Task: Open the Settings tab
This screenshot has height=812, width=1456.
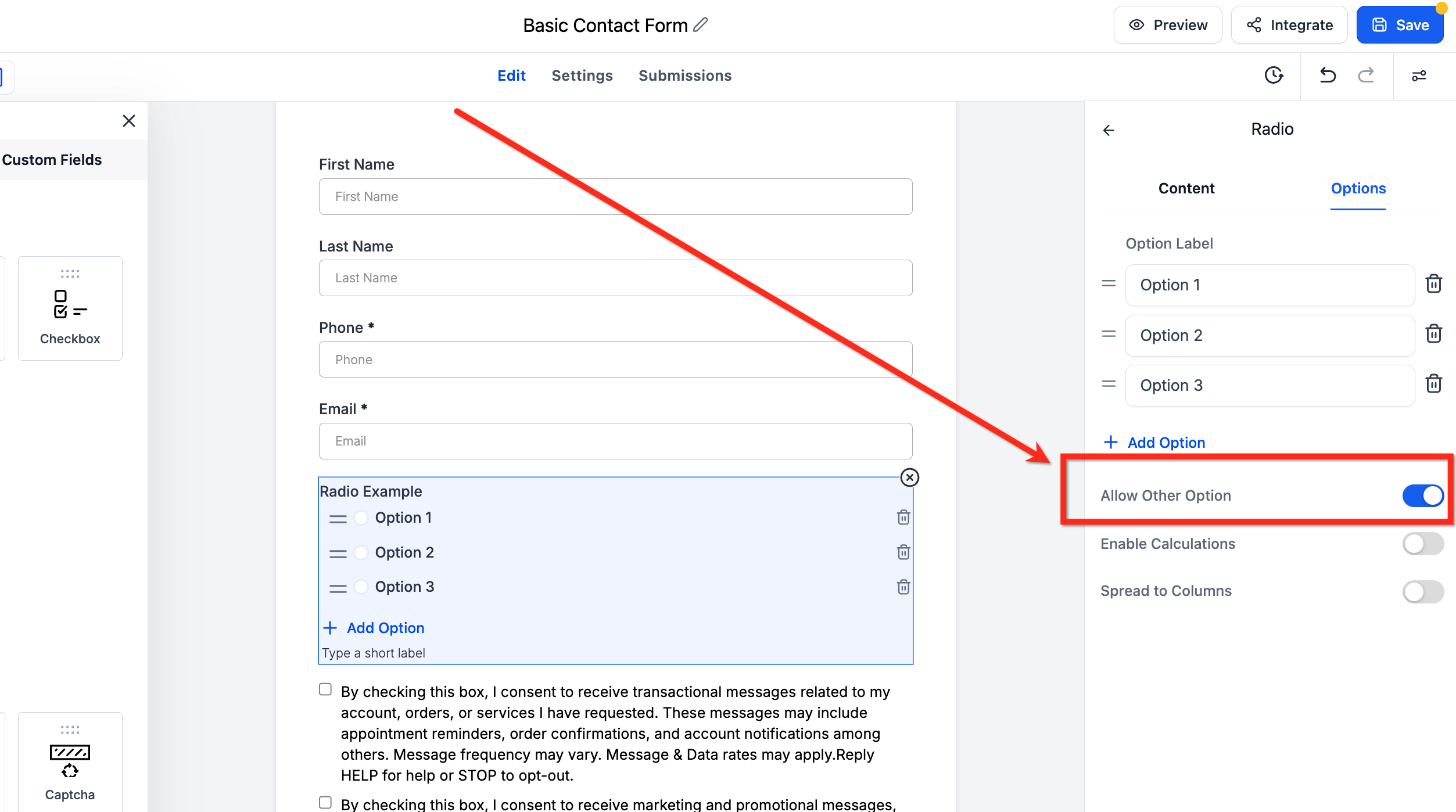Action: click(x=582, y=76)
